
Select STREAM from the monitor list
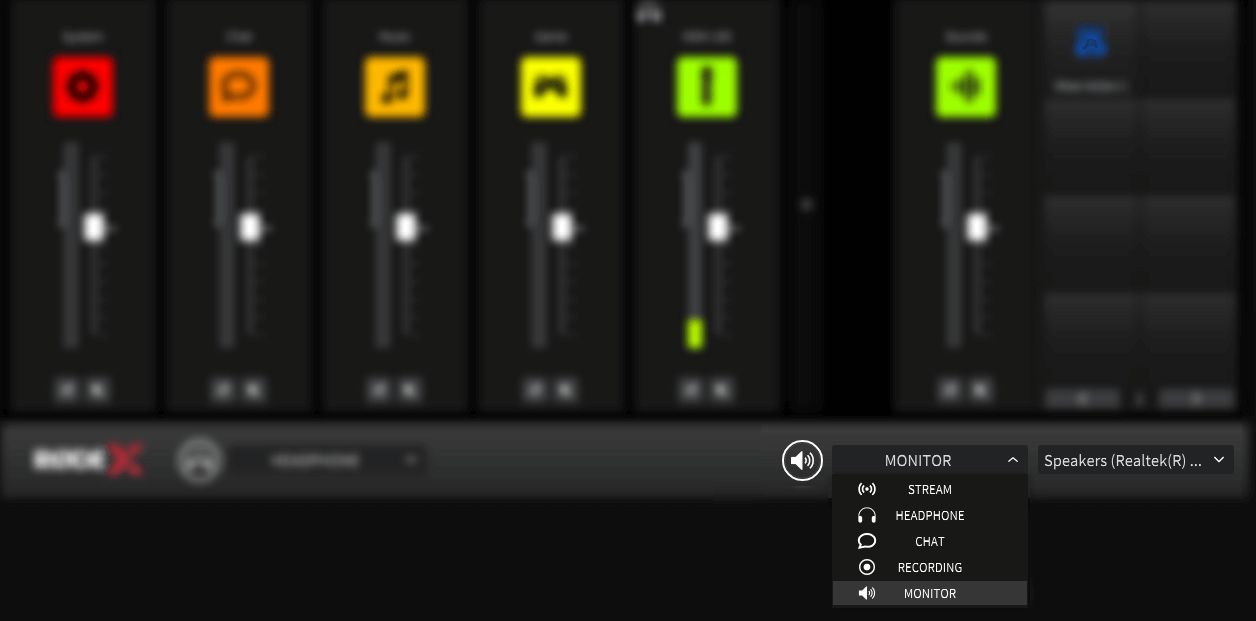tap(929, 489)
